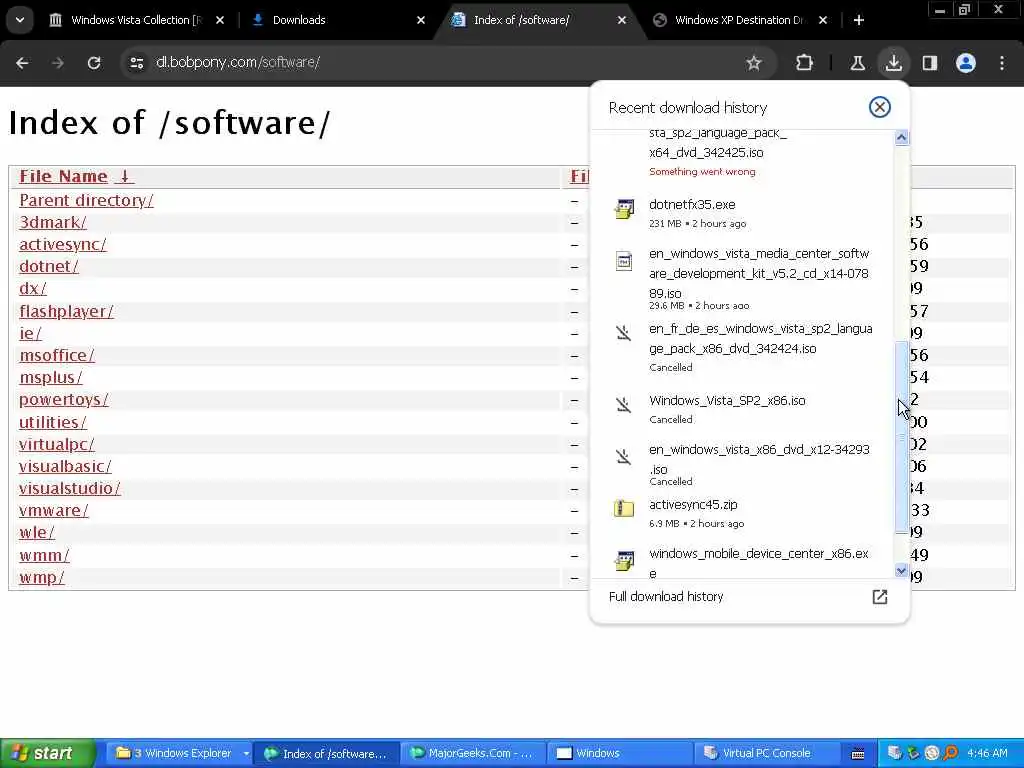Open the wmp/ folder link
This screenshot has width=1024, height=768.
tap(42, 577)
